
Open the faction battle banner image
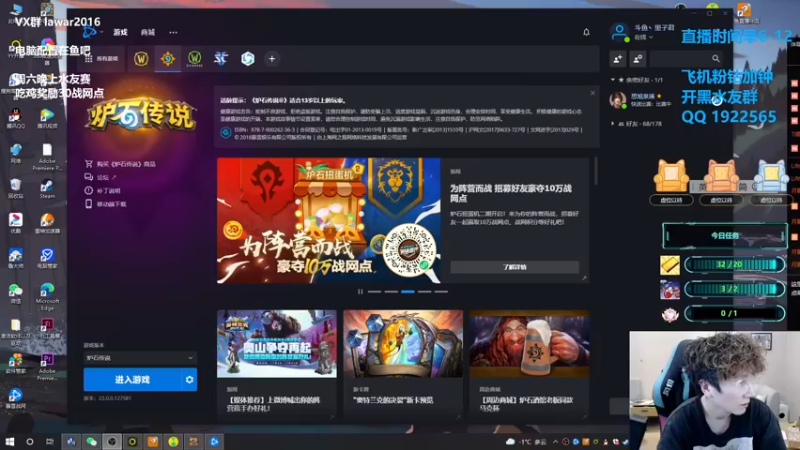(x=329, y=220)
